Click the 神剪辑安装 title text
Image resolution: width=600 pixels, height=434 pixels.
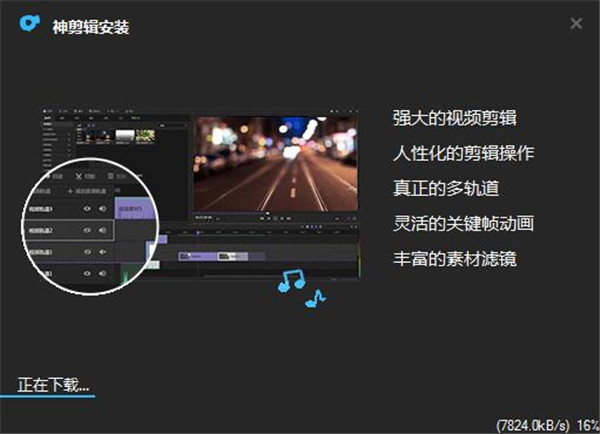pyautogui.click(x=91, y=27)
